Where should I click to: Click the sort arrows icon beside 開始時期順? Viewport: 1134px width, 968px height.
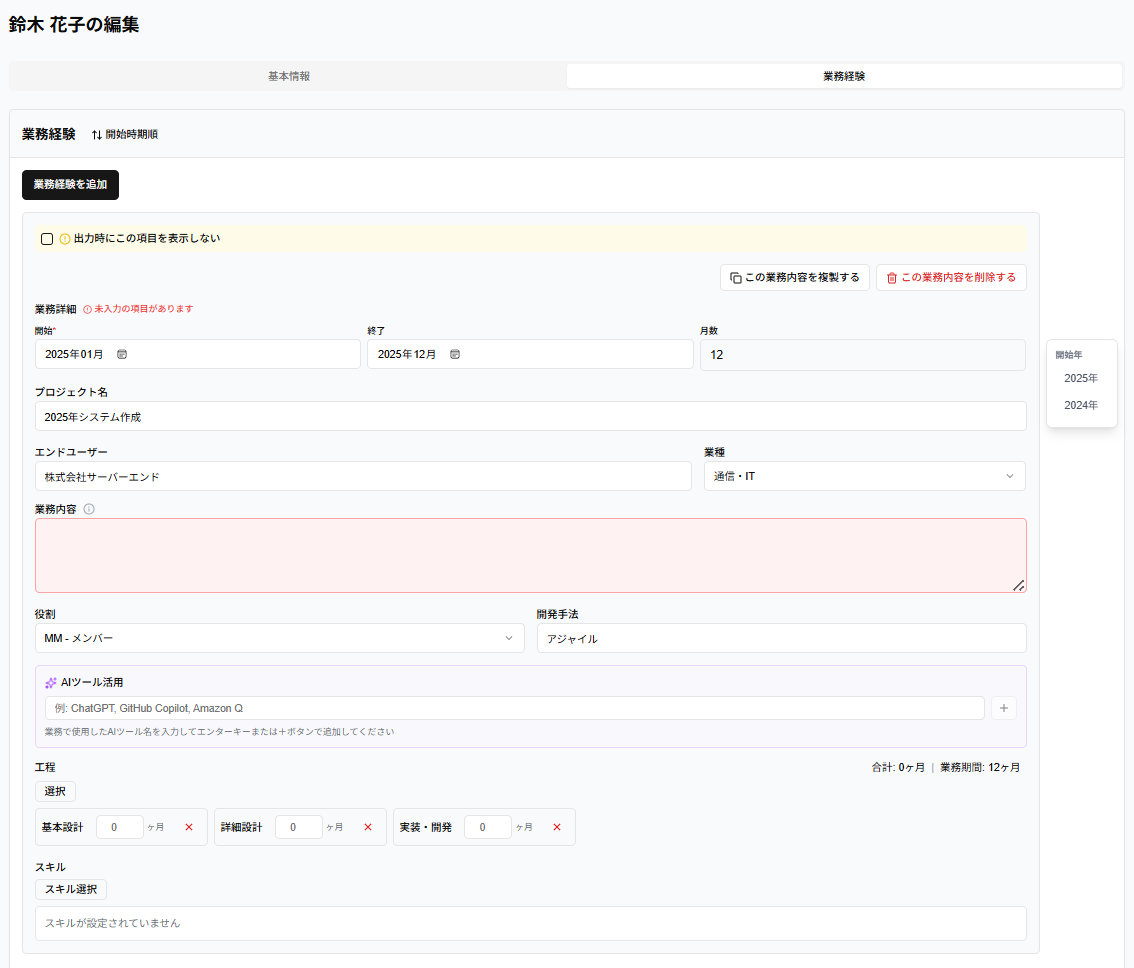click(97, 135)
